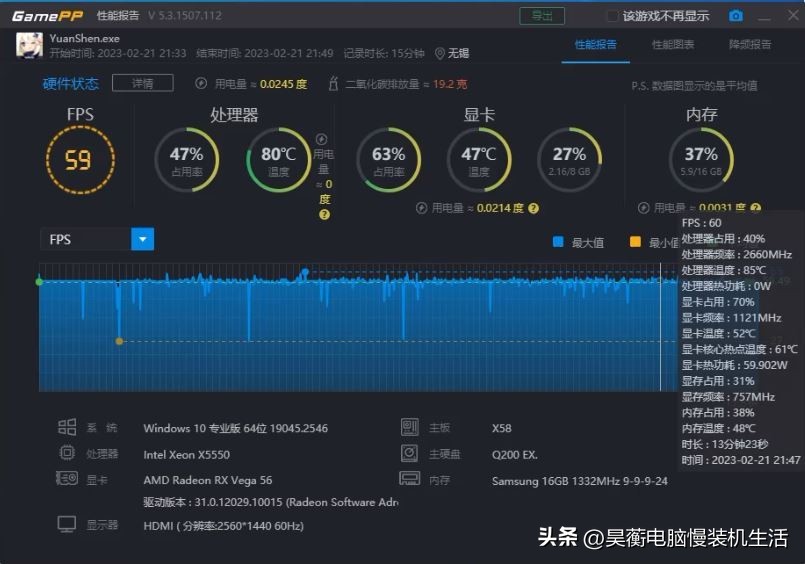Click the GPU 用电量 power icon
The width and height of the screenshot is (805, 564).
[421, 208]
